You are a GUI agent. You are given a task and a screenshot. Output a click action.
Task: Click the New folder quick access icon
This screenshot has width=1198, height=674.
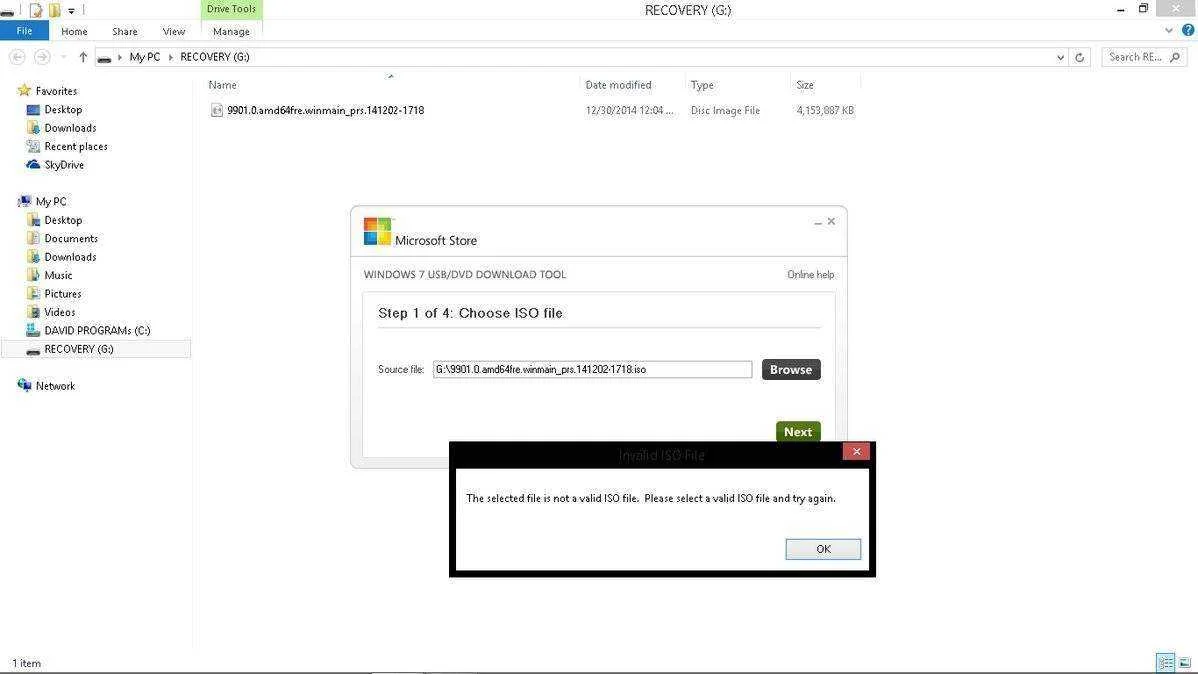tap(55, 10)
